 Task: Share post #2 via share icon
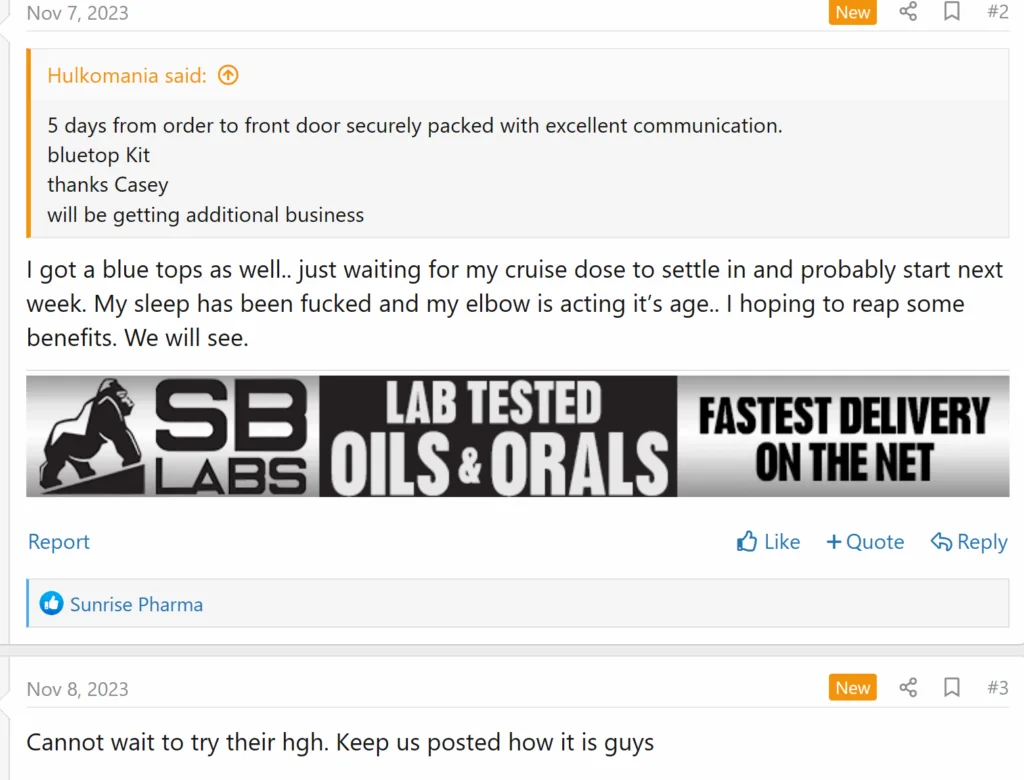908,12
